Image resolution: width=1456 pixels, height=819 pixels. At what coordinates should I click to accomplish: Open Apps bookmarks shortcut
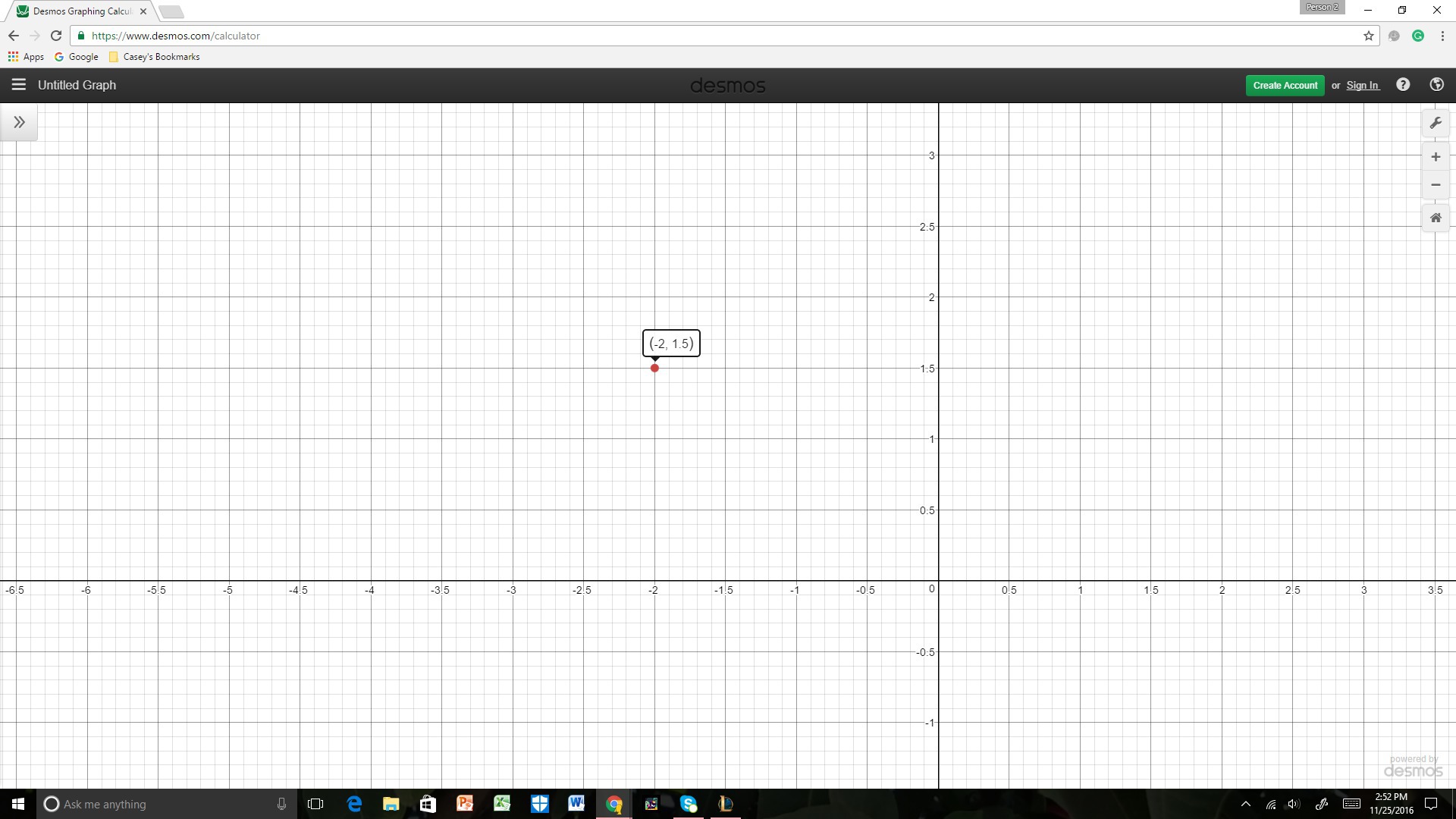click(26, 57)
